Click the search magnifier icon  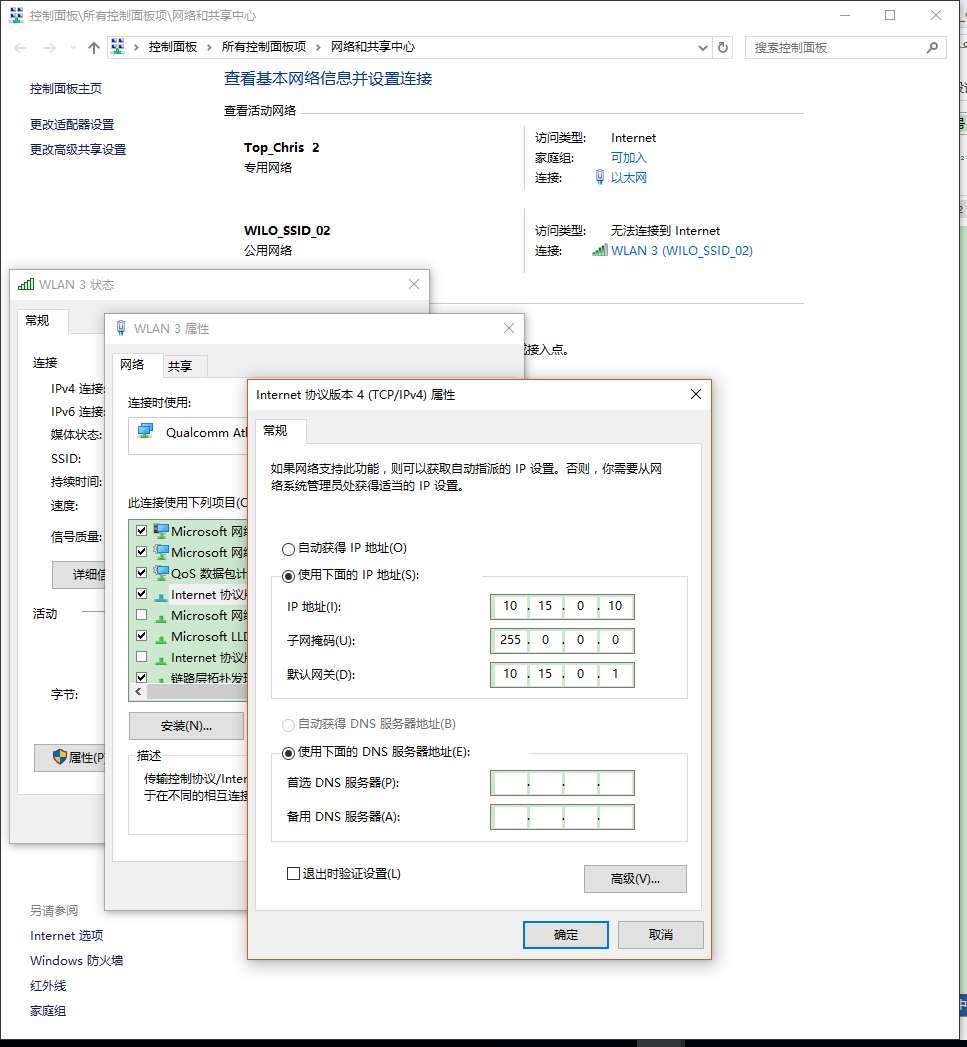(x=932, y=47)
